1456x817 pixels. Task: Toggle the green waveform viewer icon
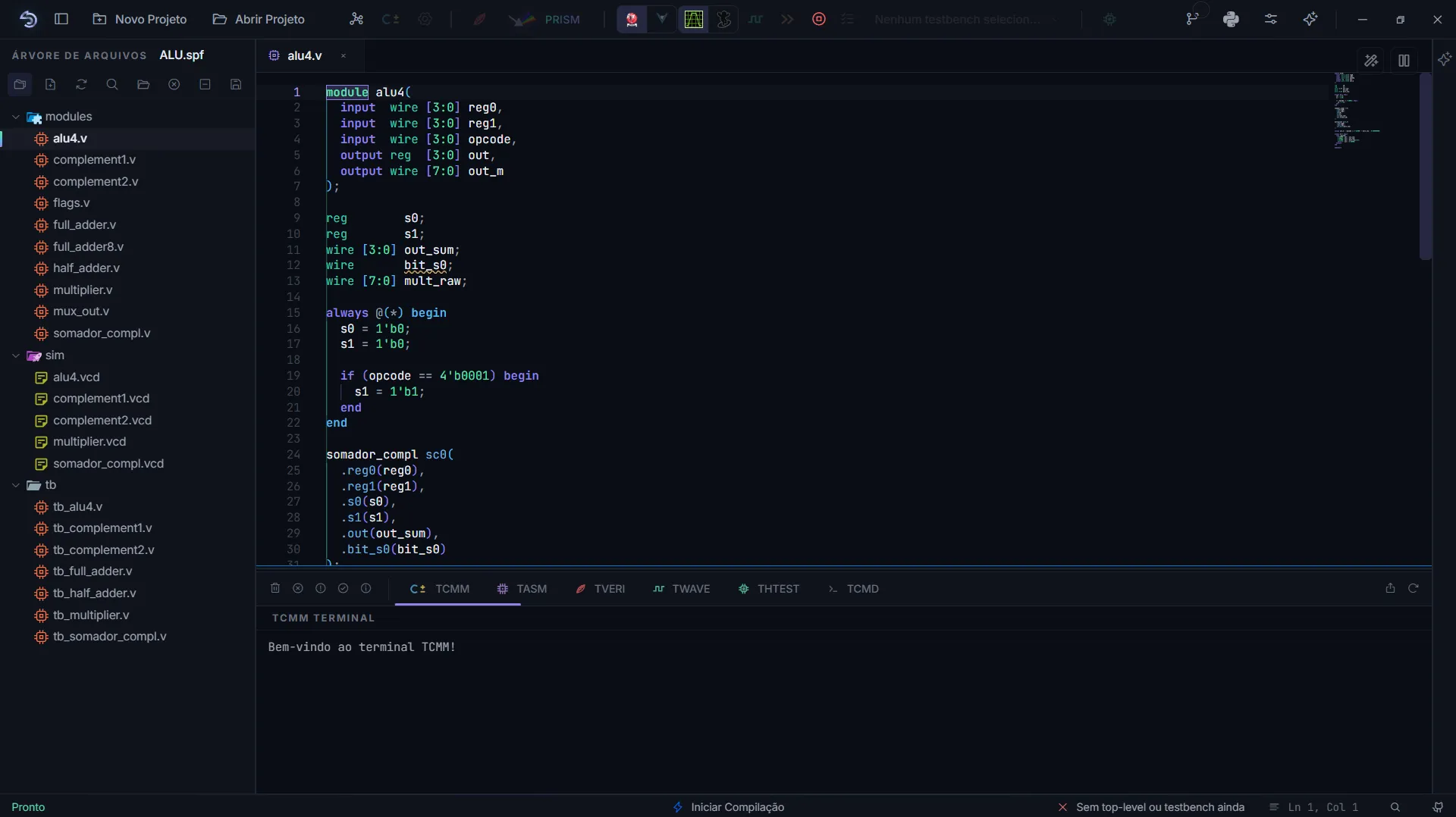coord(693,19)
